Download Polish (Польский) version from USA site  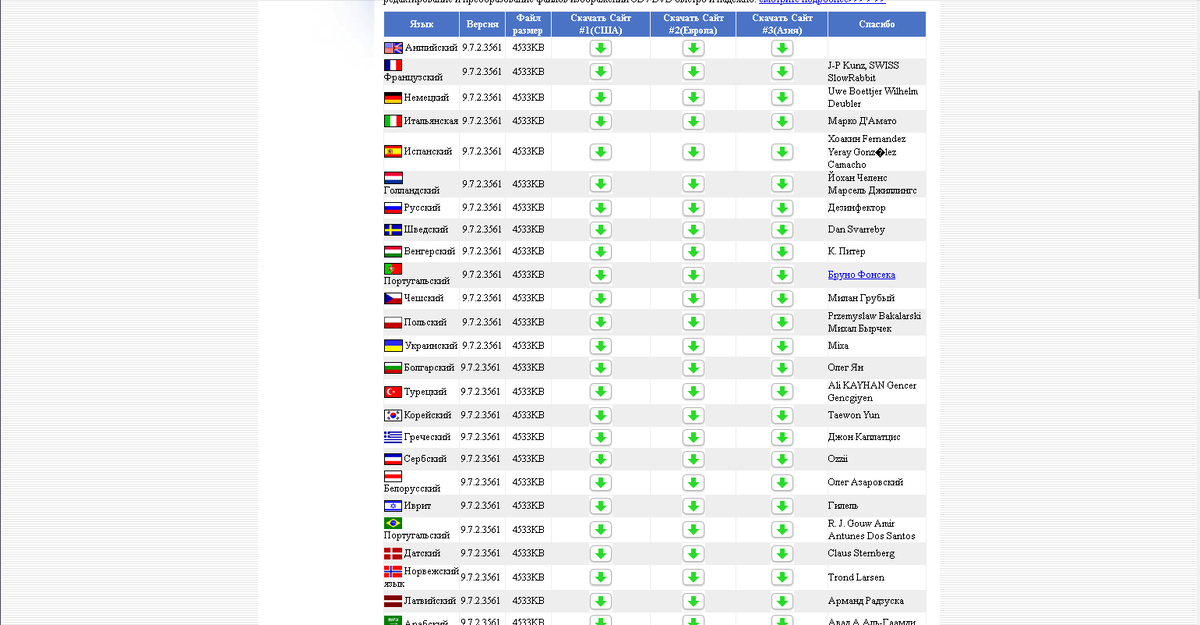tap(600, 323)
